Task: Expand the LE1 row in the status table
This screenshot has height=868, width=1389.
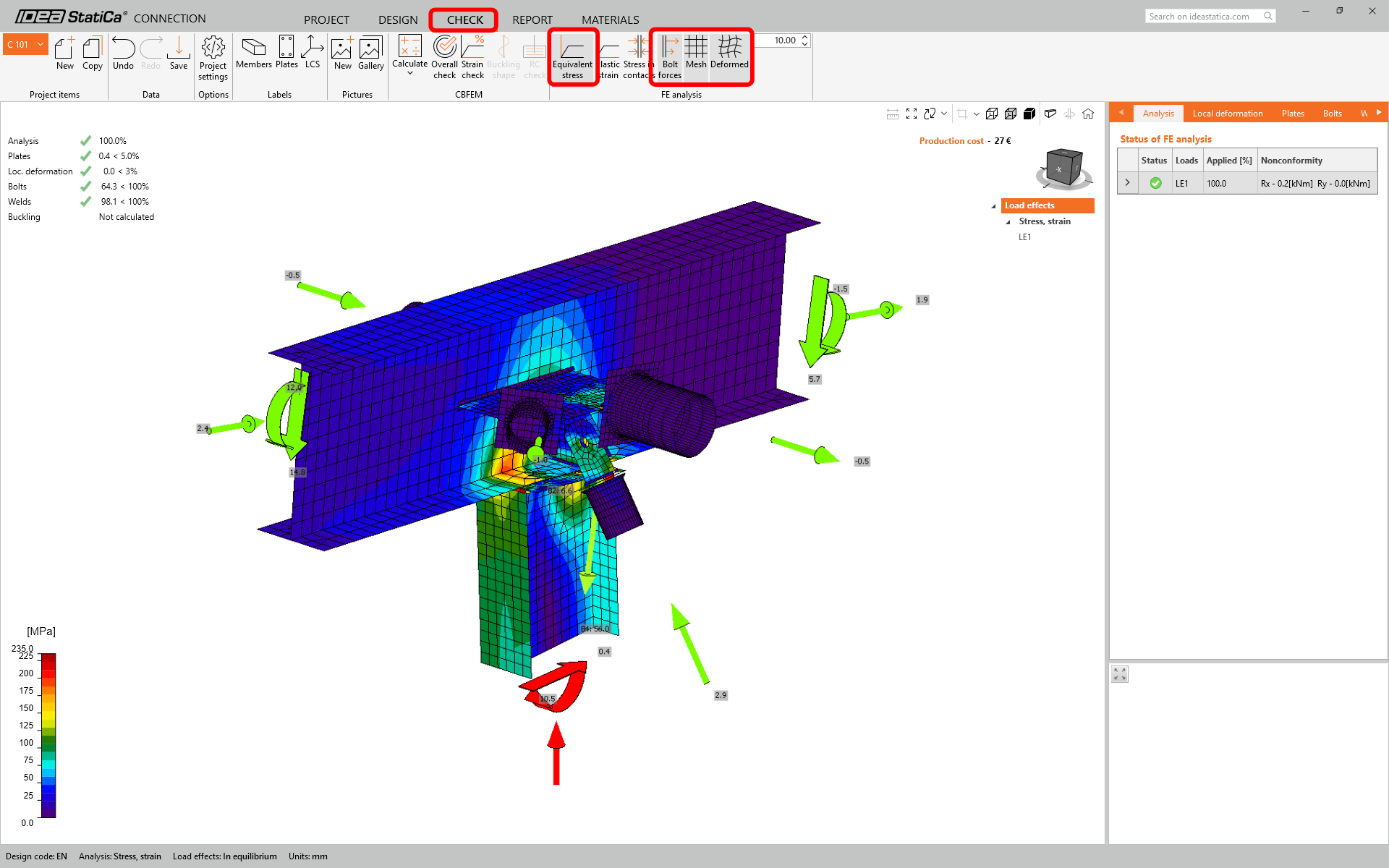Action: pyautogui.click(x=1127, y=183)
